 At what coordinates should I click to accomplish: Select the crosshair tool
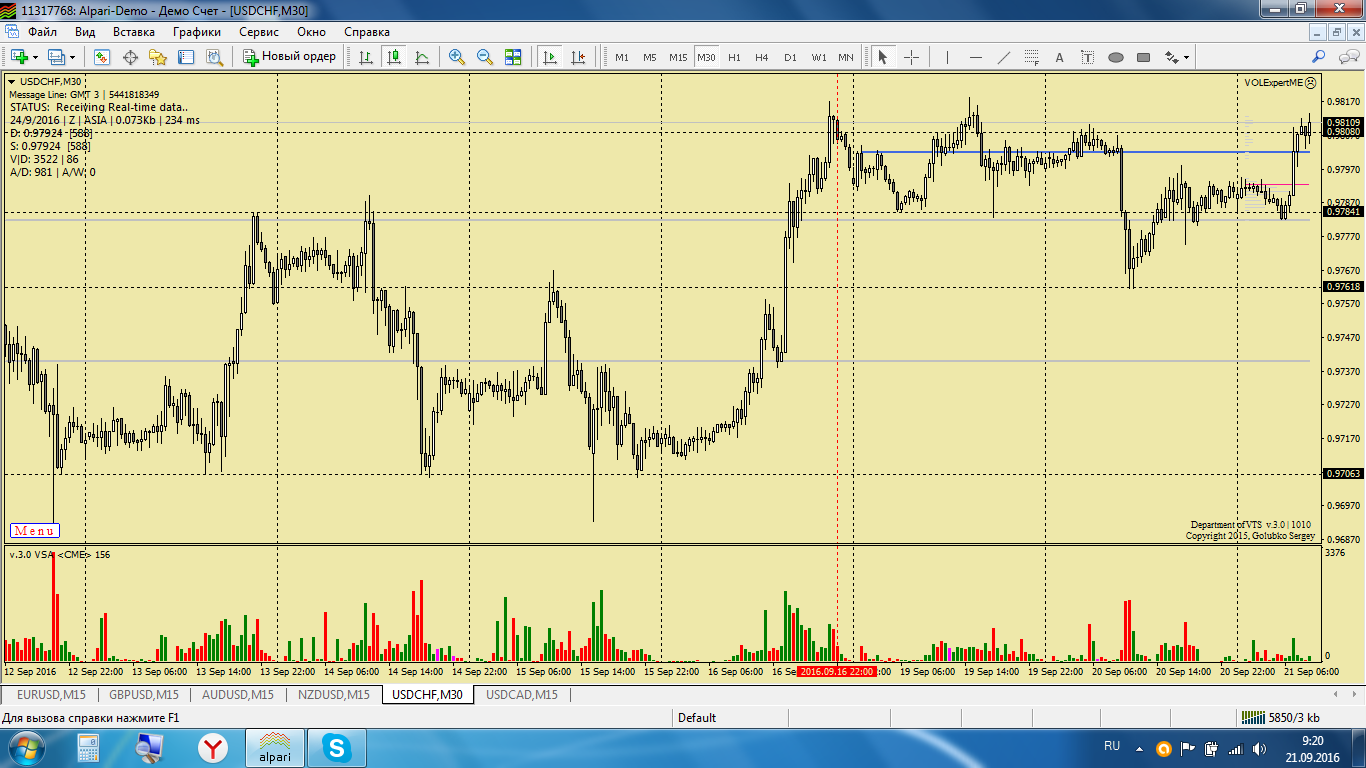pyautogui.click(x=911, y=57)
